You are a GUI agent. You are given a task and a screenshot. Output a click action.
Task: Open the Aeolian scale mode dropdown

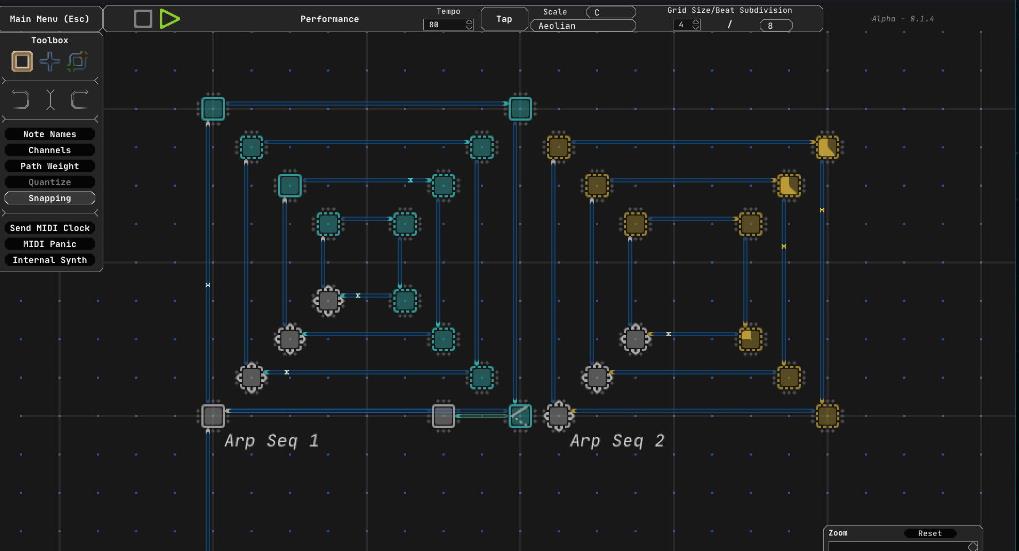tap(583, 26)
